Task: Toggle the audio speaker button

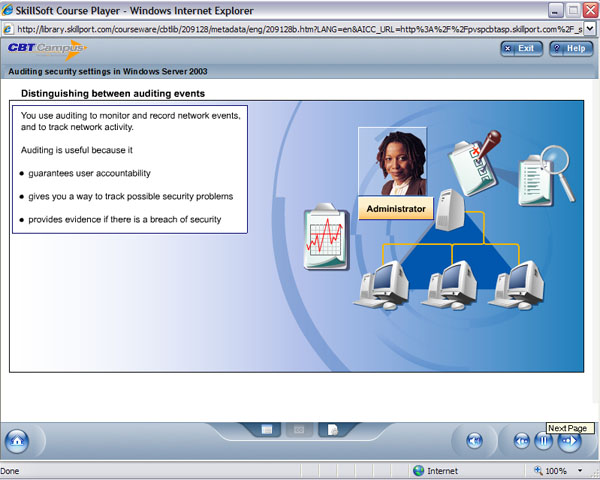Action: pyautogui.click(x=475, y=441)
